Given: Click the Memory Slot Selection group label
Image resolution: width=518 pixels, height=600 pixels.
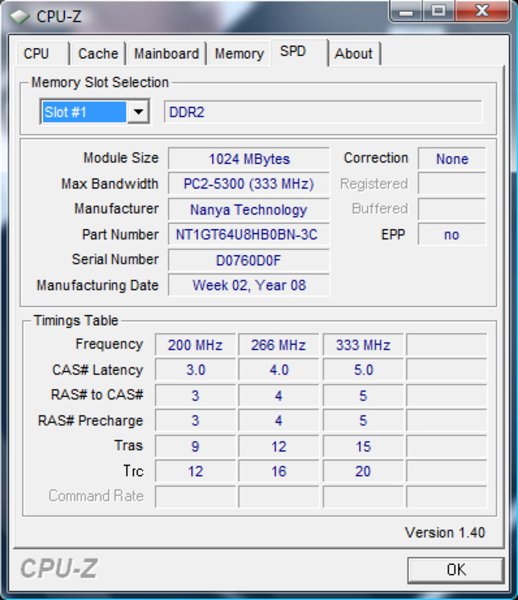Looking at the screenshot, I should pyautogui.click(x=100, y=82).
